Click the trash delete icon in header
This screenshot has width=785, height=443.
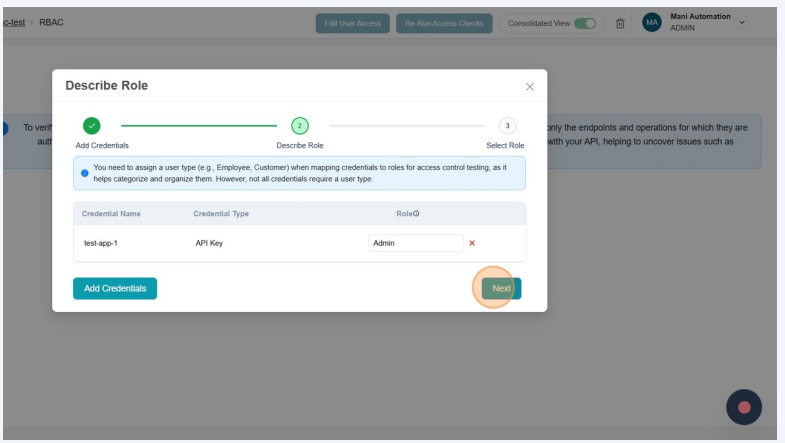(x=620, y=23)
